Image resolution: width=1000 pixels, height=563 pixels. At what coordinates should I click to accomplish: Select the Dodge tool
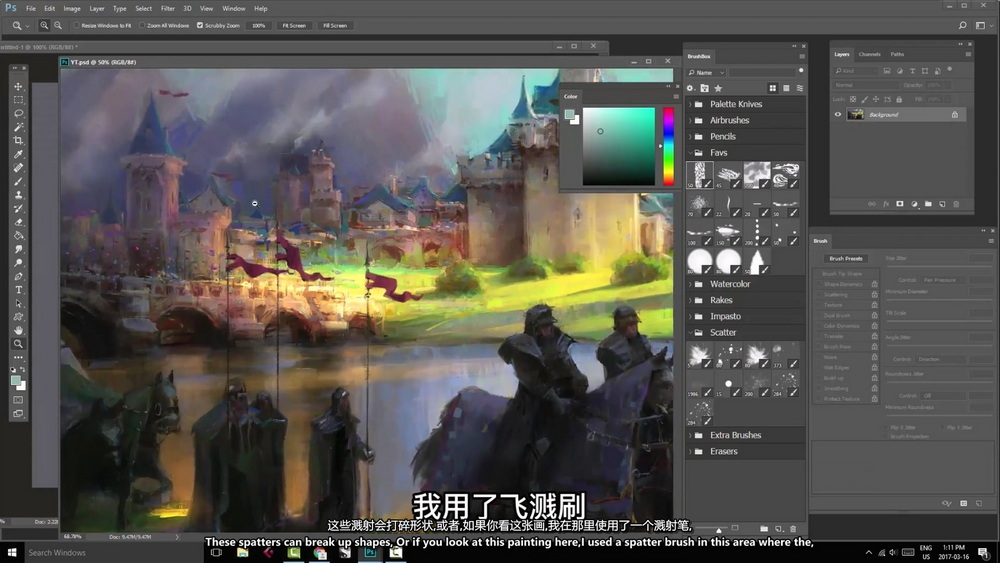18,263
